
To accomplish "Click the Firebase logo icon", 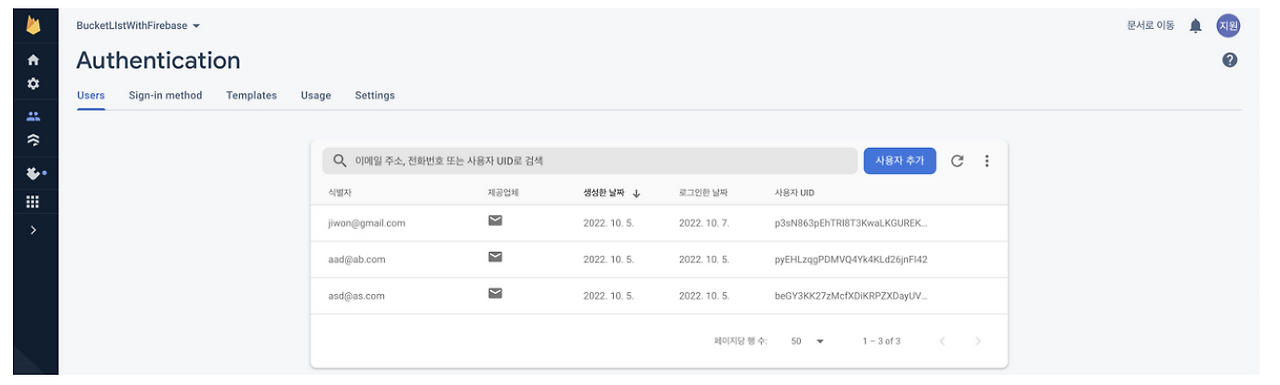I will (x=33, y=24).
